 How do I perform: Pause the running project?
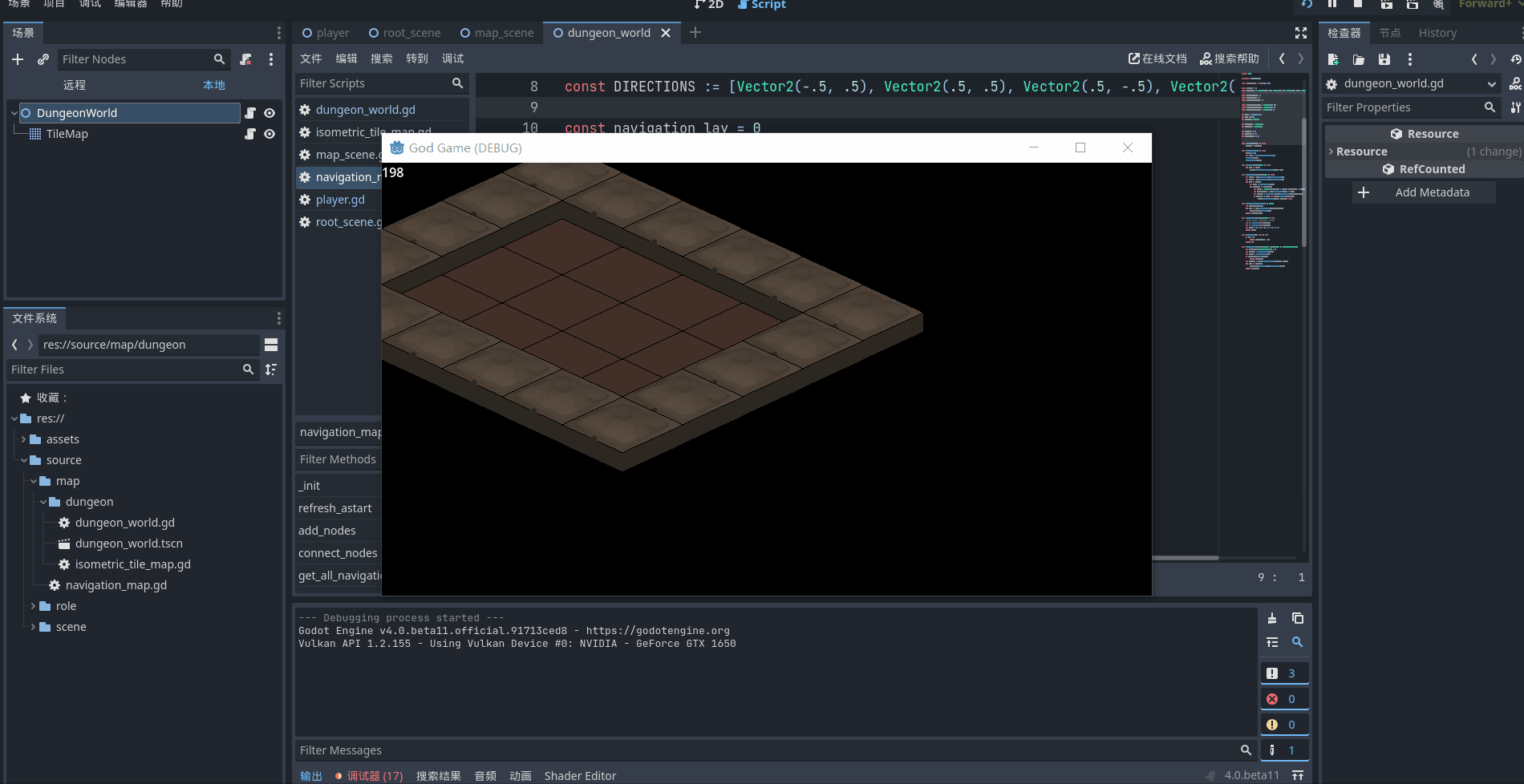[x=1331, y=4]
